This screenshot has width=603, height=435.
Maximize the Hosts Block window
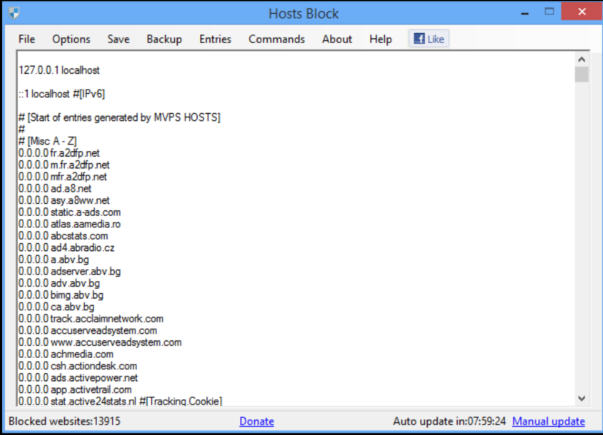click(x=549, y=12)
